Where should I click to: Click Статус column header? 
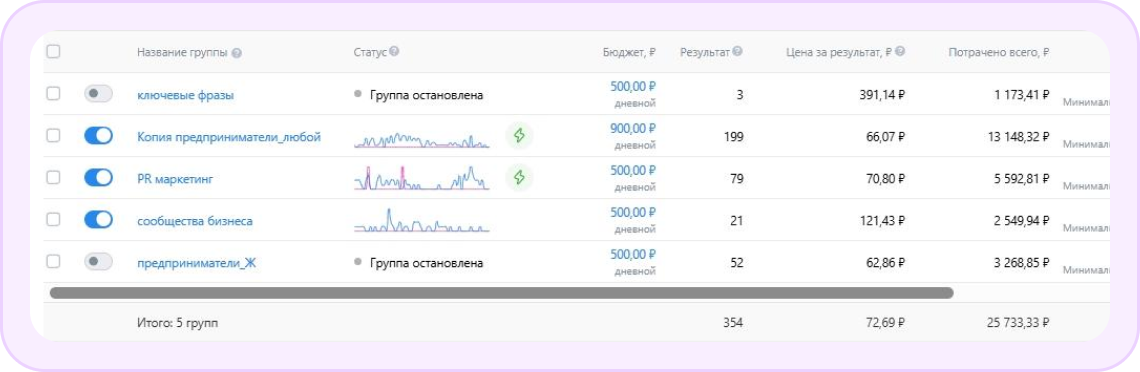click(x=370, y=52)
